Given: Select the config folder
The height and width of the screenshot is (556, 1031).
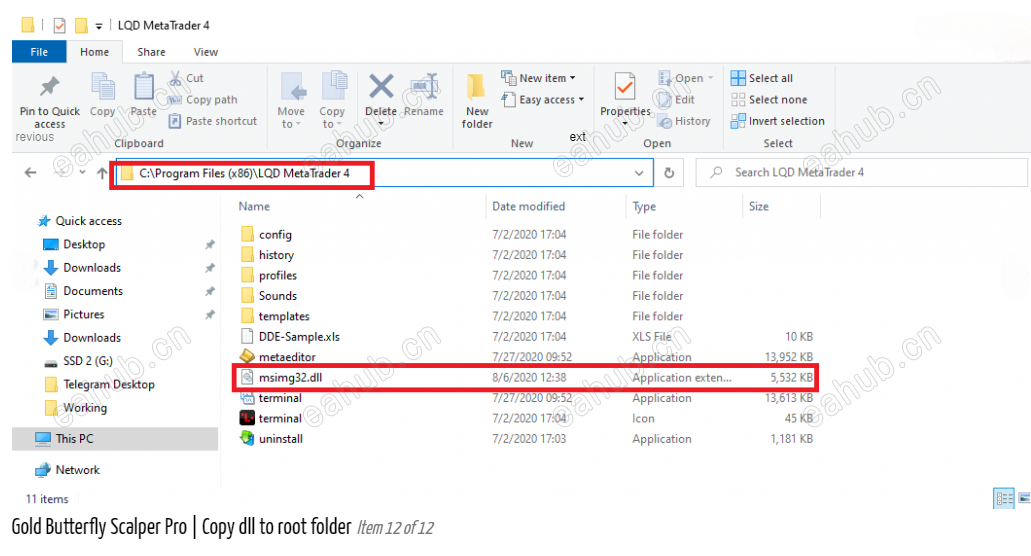Looking at the screenshot, I should coord(267,235).
